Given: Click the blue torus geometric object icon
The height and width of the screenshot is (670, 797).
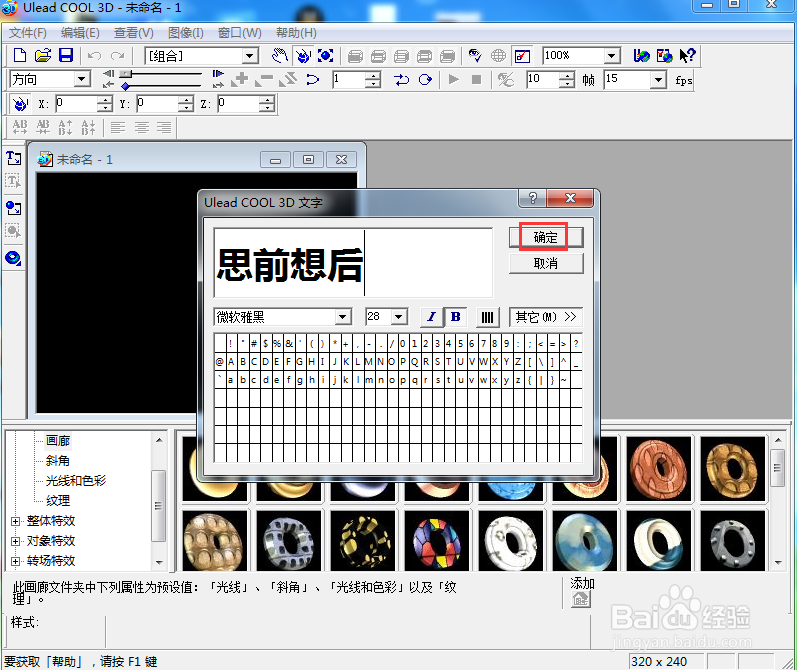Looking at the screenshot, I should point(14,258).
